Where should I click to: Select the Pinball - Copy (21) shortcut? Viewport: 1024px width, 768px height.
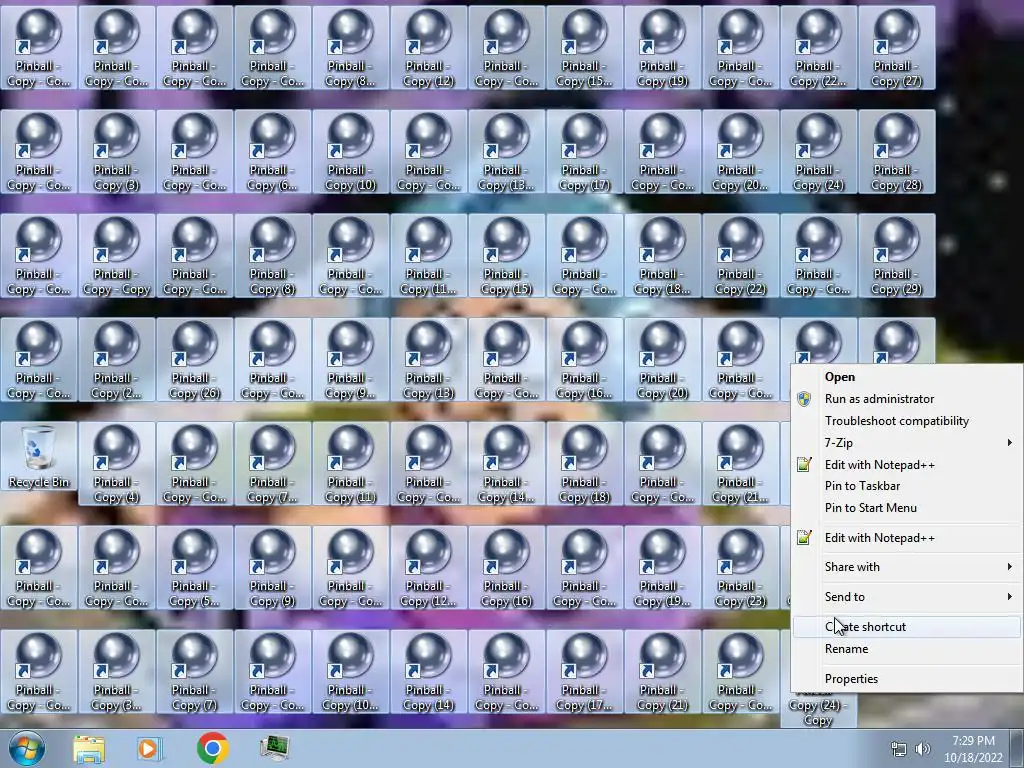(x=662, y=671)
